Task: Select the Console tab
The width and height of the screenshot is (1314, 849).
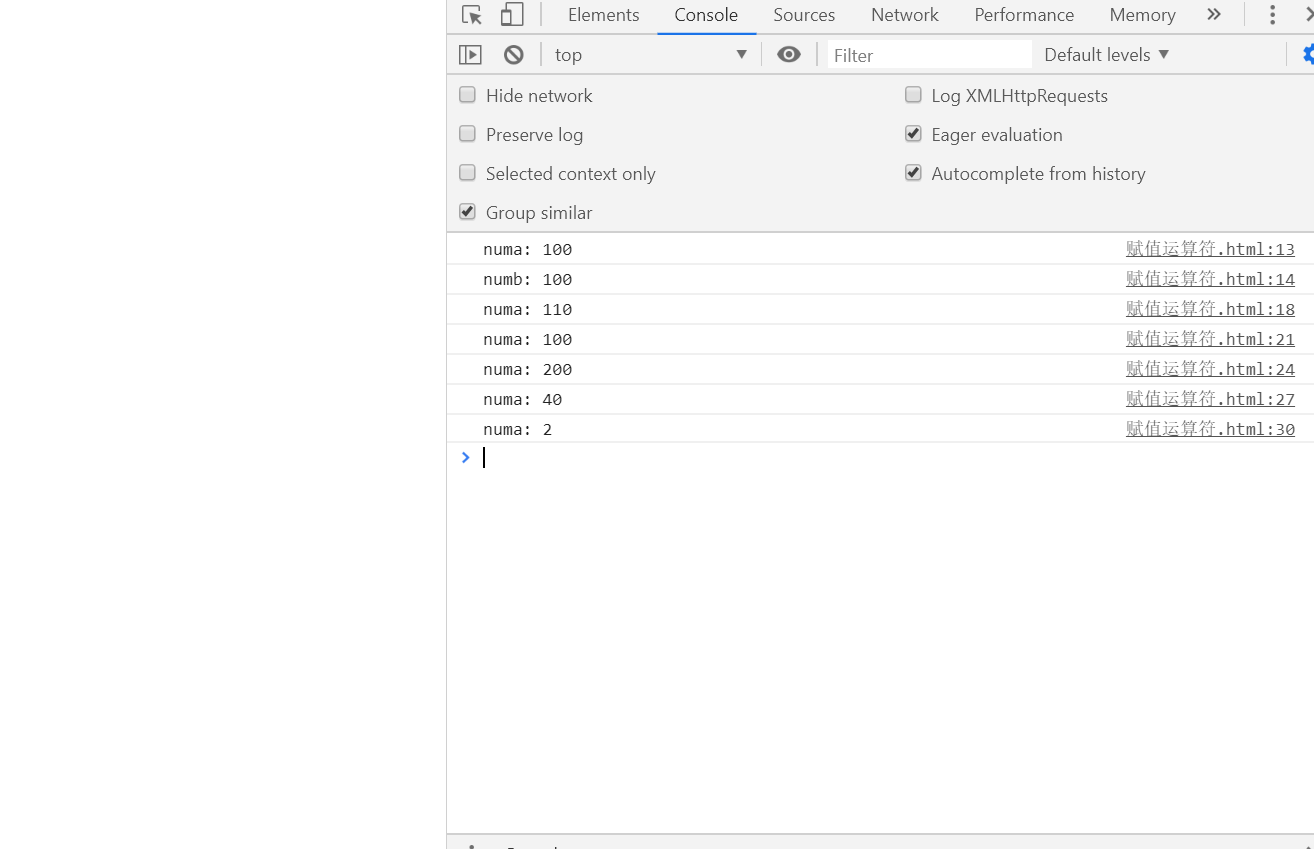Action: click(706, 15)
